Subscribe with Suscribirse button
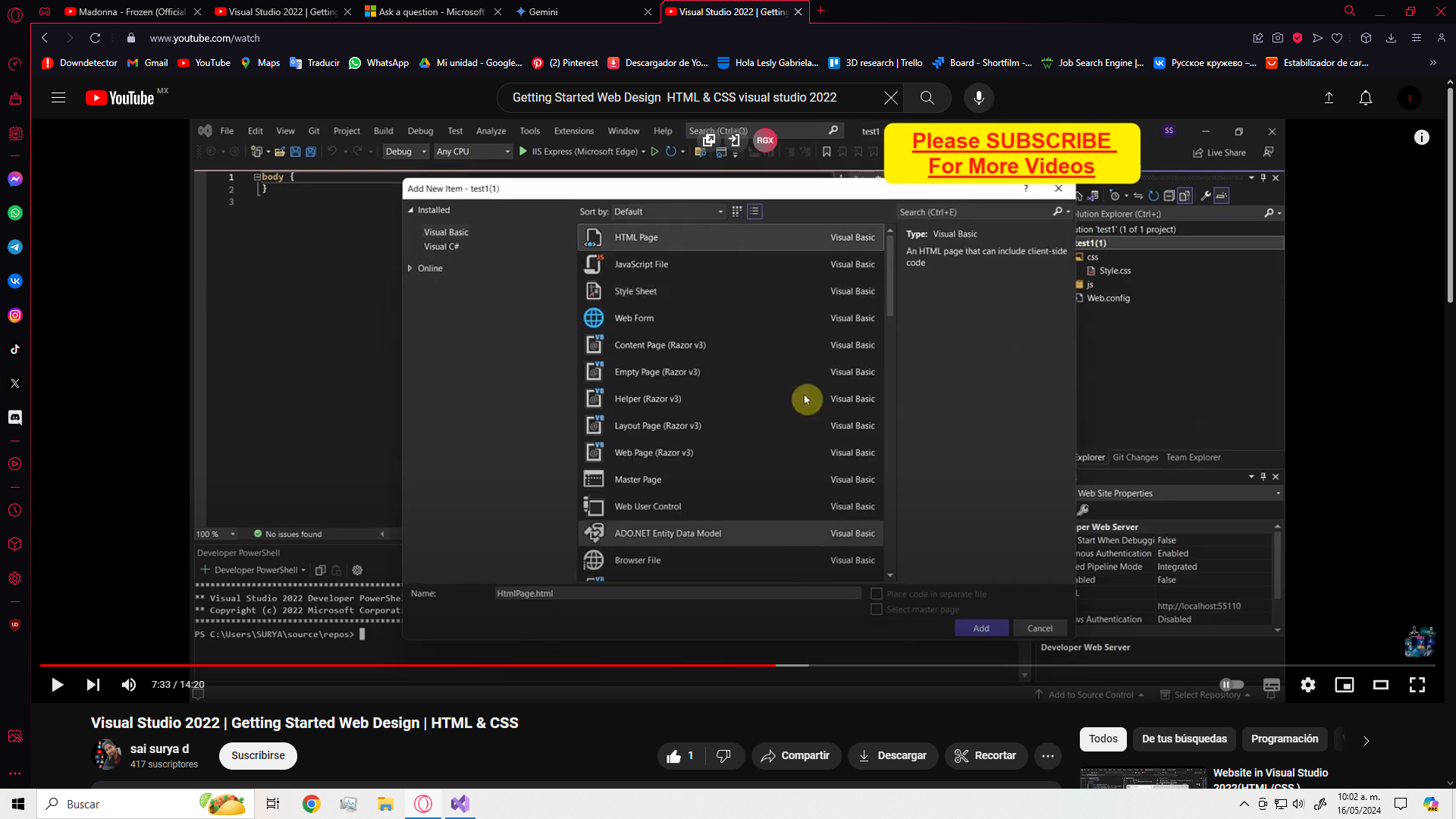 (258, 756)
